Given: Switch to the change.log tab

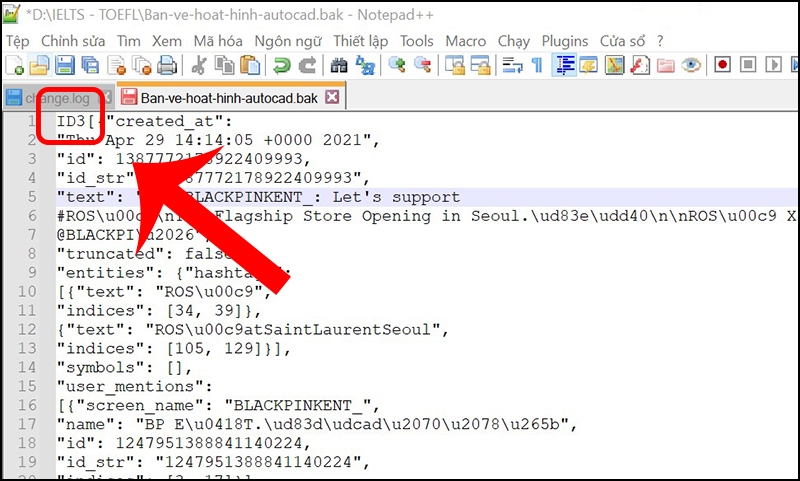Looking at the screenshot, I should [58, 97].
